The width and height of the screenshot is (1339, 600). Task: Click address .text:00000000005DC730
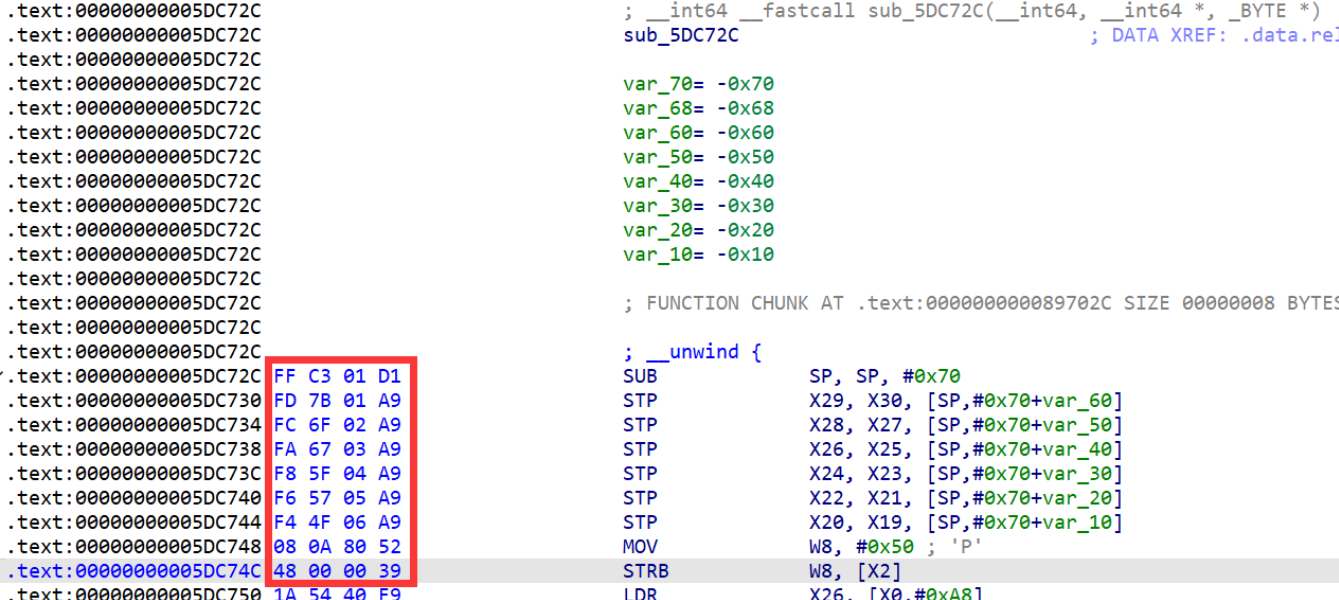134,401
